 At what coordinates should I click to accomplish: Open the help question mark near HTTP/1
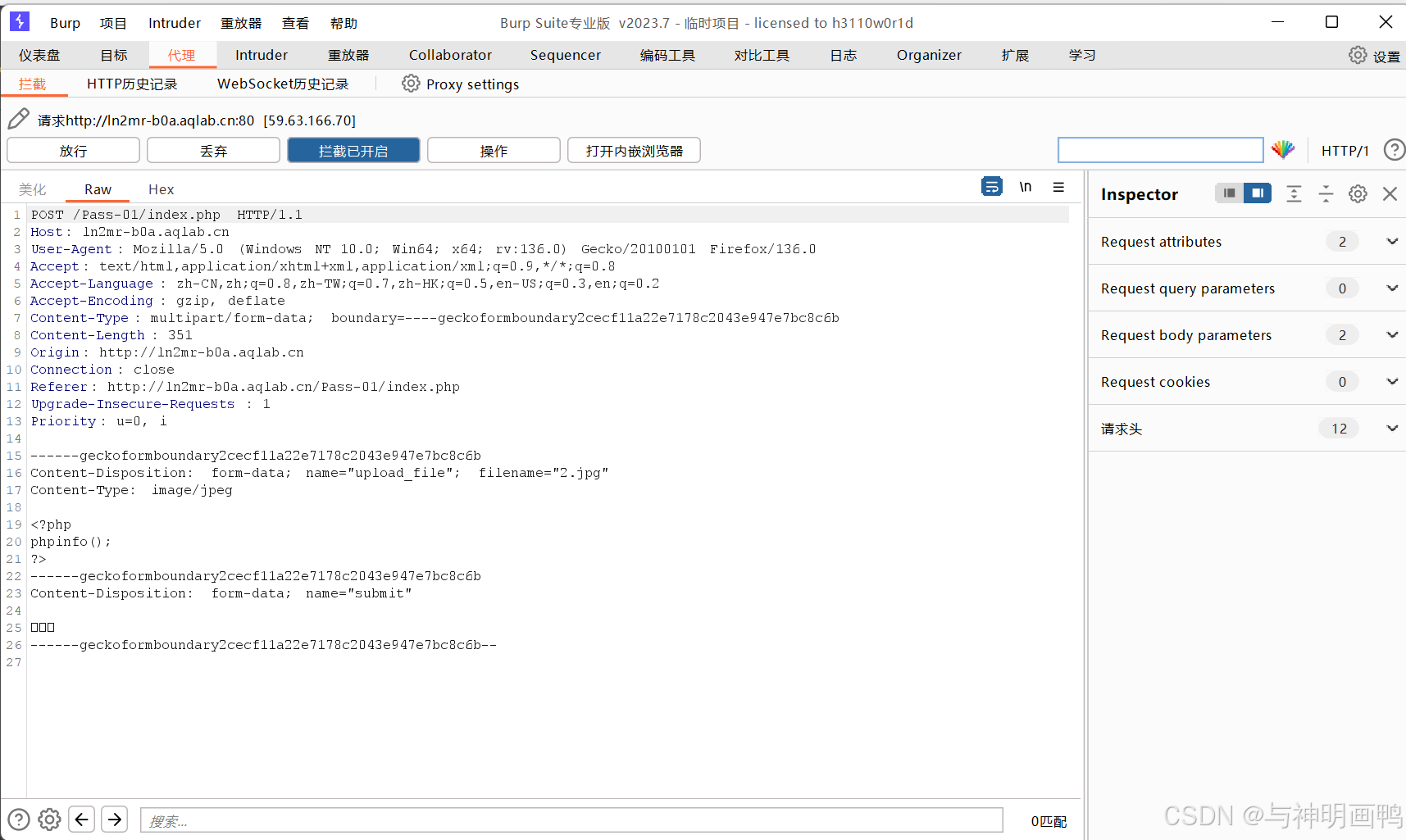tap(1394, 150)
